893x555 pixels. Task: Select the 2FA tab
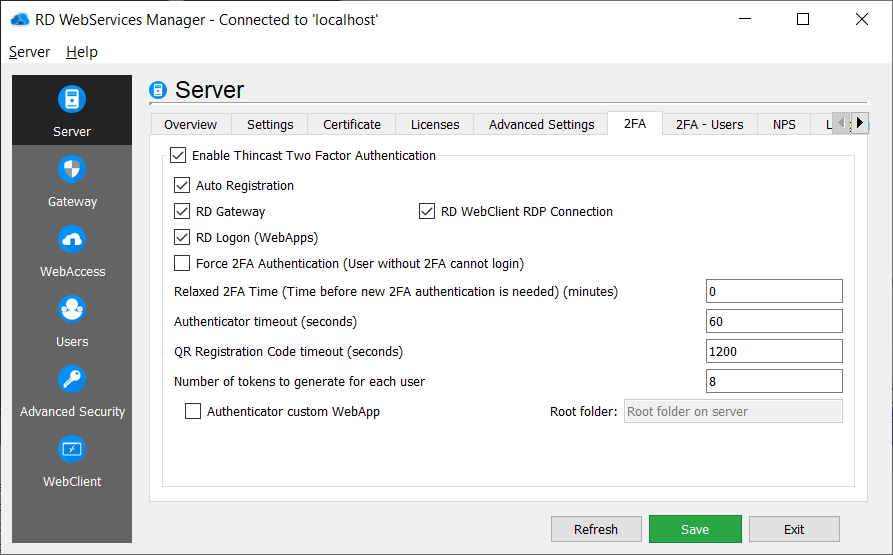[x=634, y=124]
